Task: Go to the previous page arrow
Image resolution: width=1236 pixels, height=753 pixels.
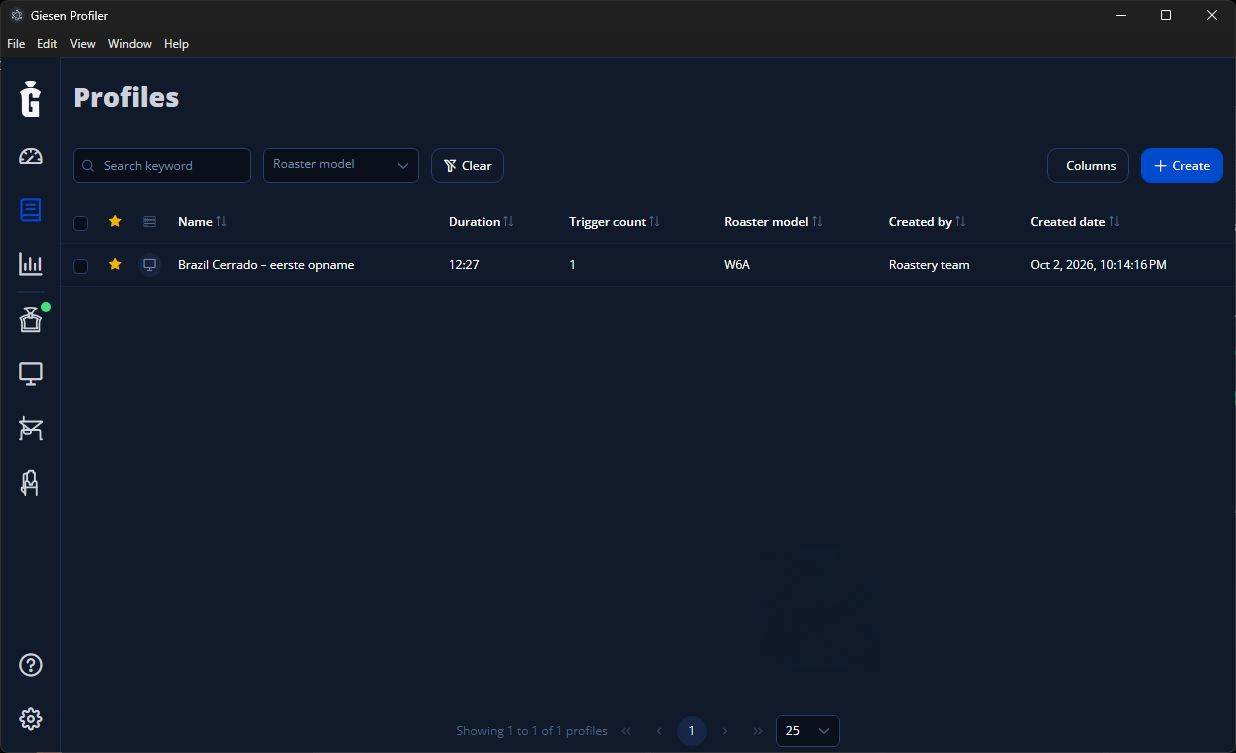Action: point(659,731)
